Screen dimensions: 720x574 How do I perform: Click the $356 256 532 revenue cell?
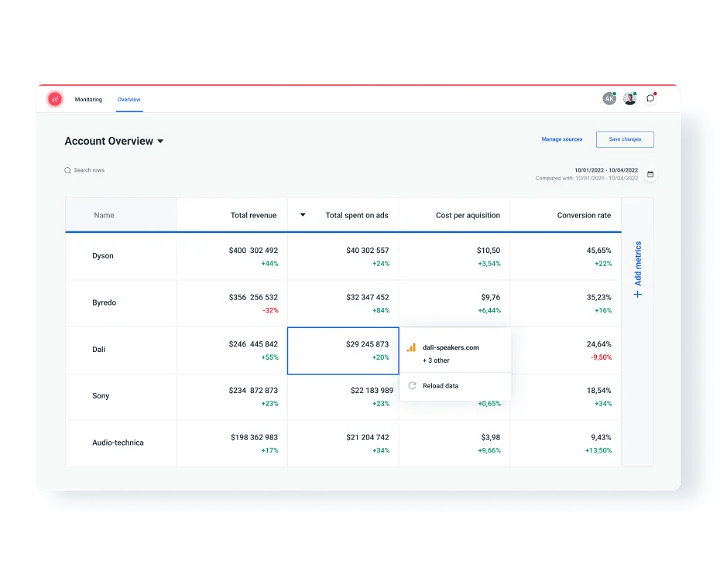coord(232,303)
